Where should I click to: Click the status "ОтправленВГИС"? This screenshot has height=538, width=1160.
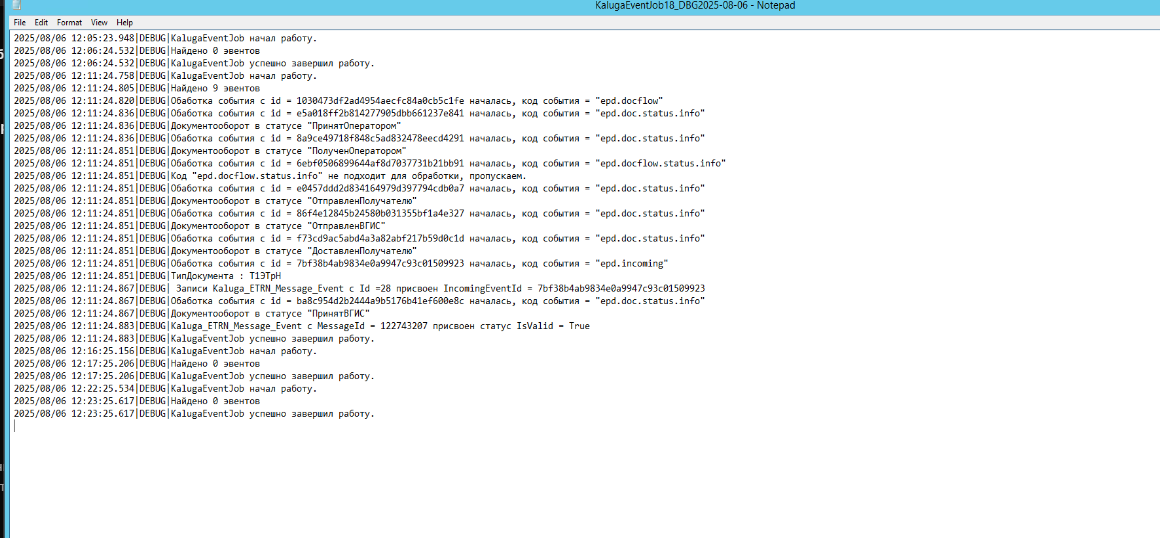pyautogui.click(x=345, y=226)
